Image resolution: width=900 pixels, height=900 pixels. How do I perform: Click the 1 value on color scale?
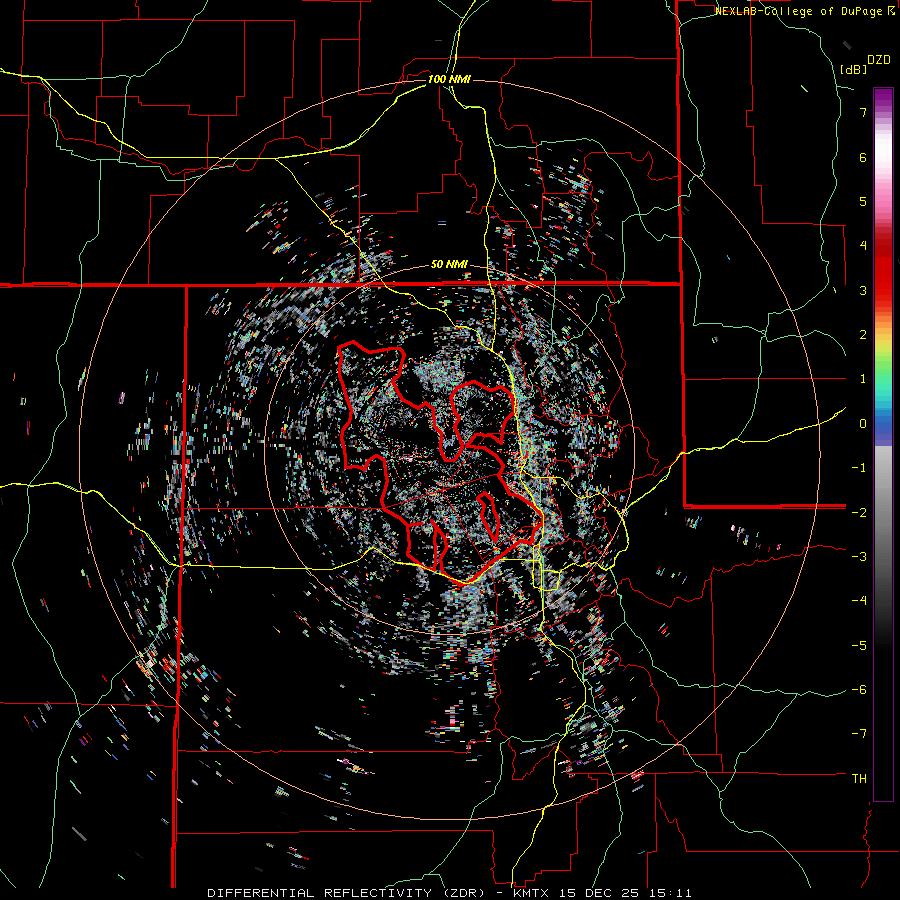pyautogui.click(x=863, y=379)
